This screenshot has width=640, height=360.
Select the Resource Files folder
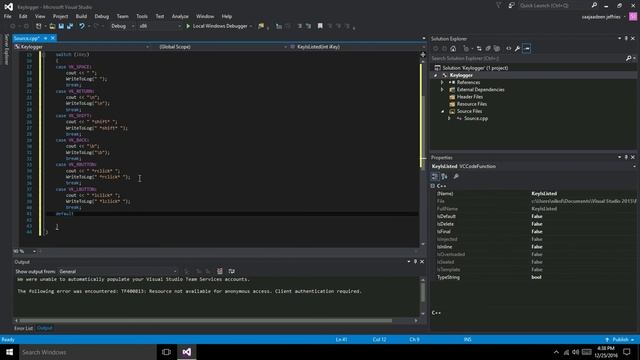pyautogui.click(x=471, y=104)
